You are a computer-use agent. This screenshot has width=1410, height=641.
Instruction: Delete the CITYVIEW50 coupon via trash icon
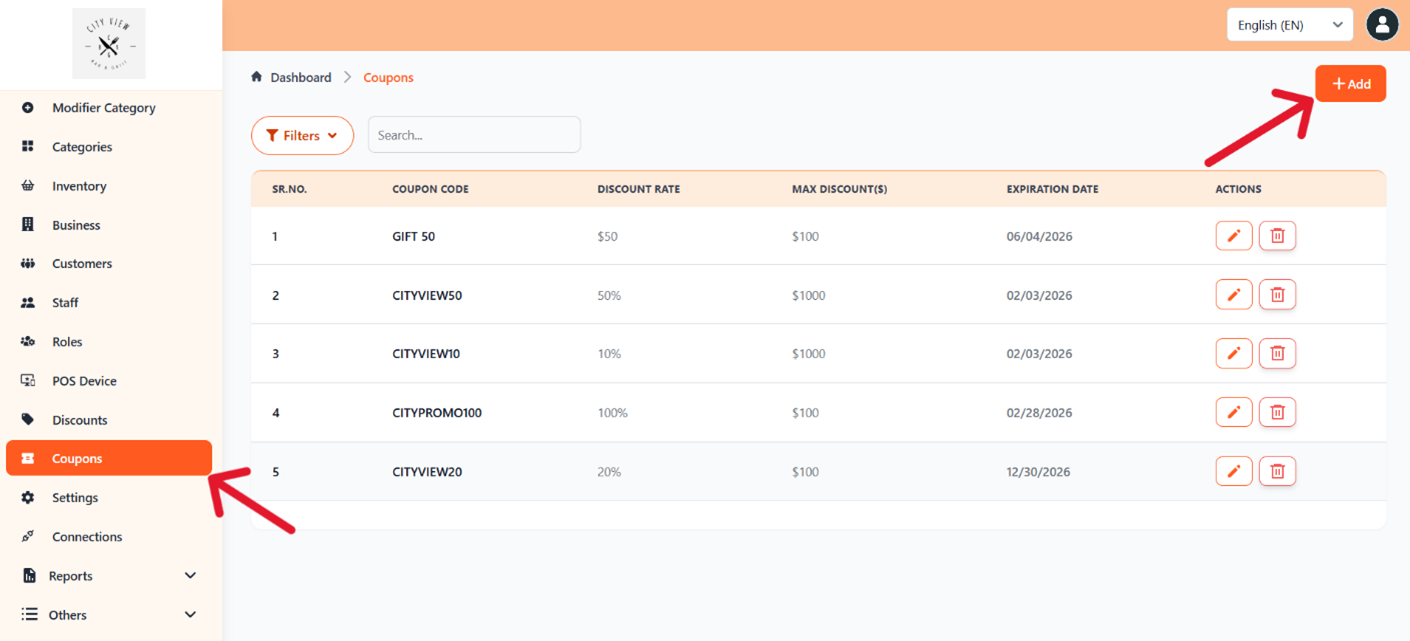[x=1277, y=295]
